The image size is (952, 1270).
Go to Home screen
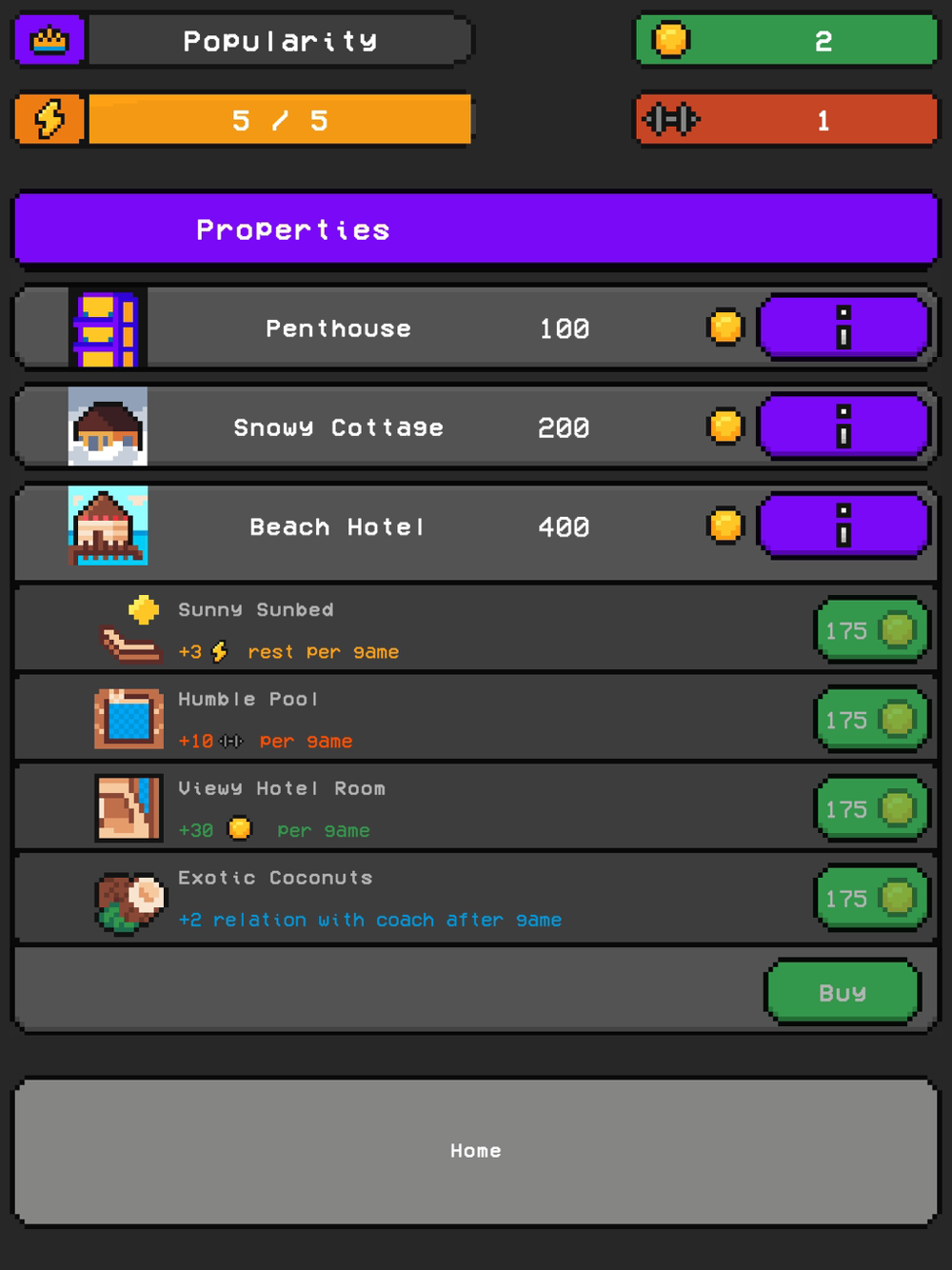(x=476, y=1151)
